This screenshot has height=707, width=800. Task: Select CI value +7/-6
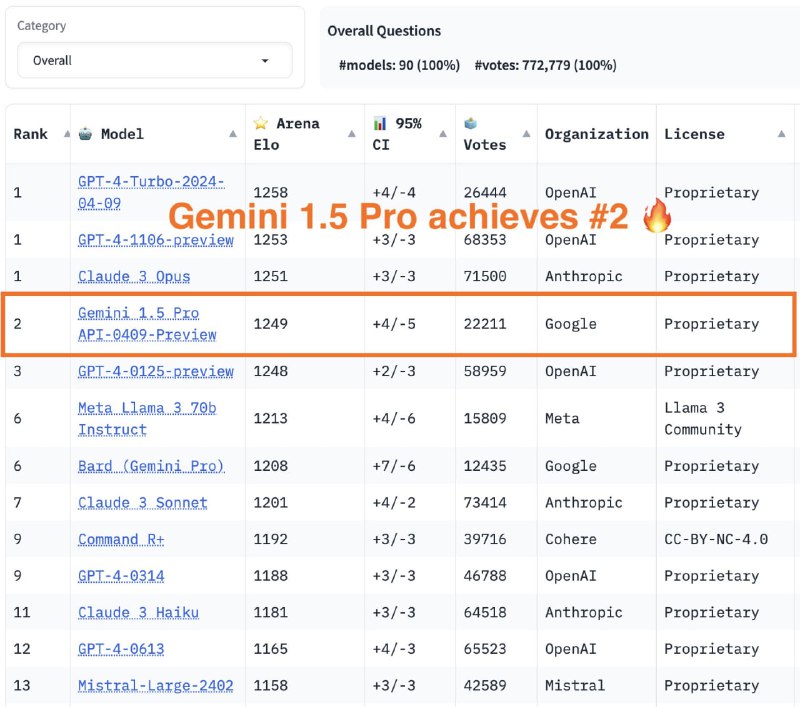(394, 466)
